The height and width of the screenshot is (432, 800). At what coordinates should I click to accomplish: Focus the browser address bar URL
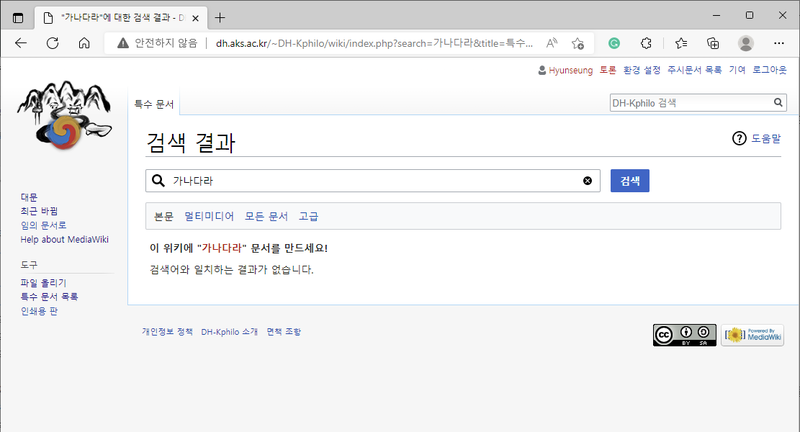[x=374, y=43]
